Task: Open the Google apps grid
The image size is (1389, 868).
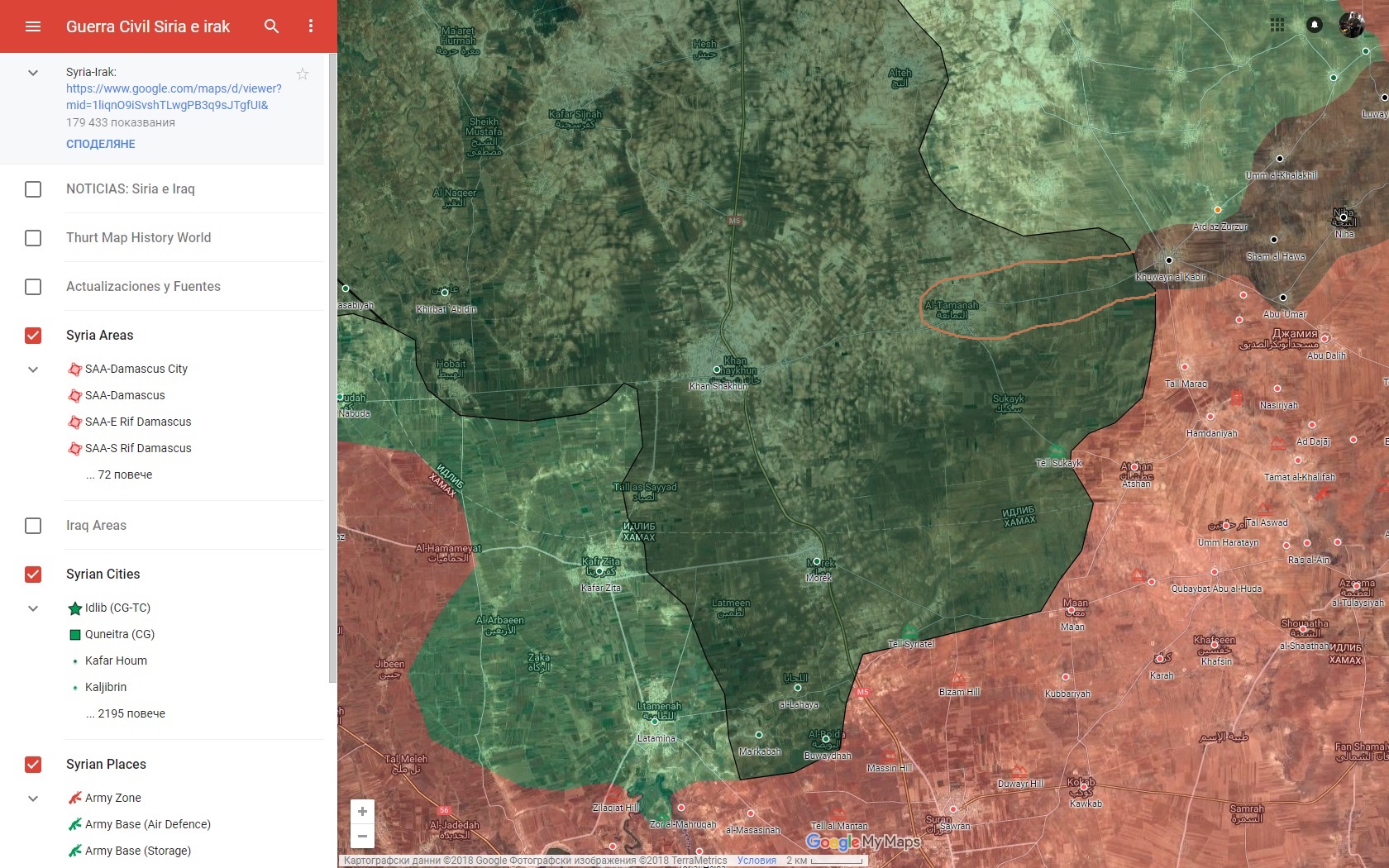Action: coord(1277,25)
